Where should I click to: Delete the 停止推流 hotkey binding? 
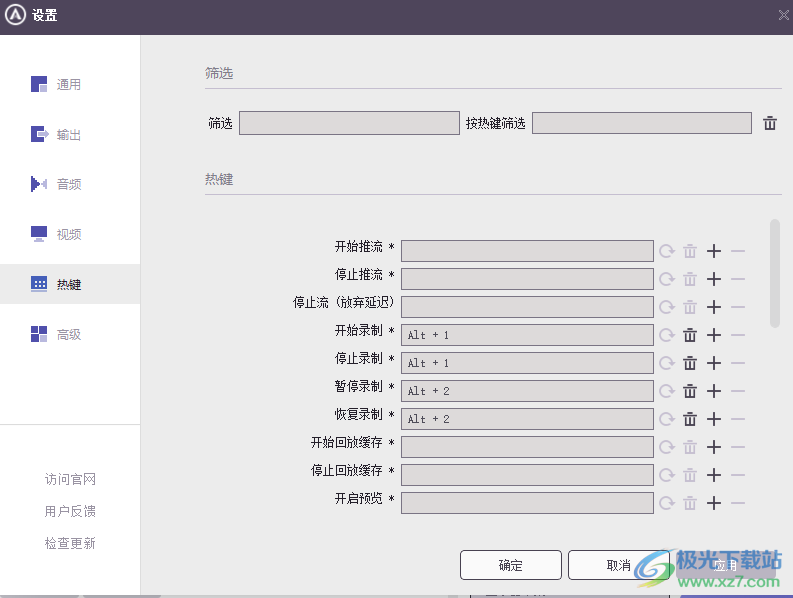point(690,279)
